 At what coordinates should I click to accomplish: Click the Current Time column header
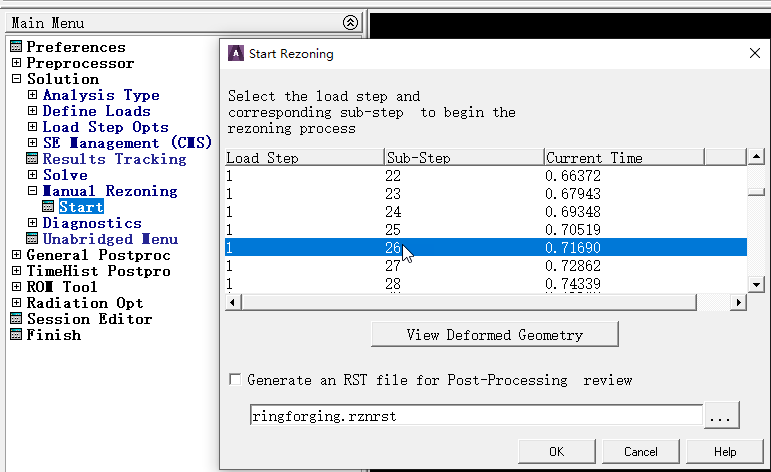(624, 158)
